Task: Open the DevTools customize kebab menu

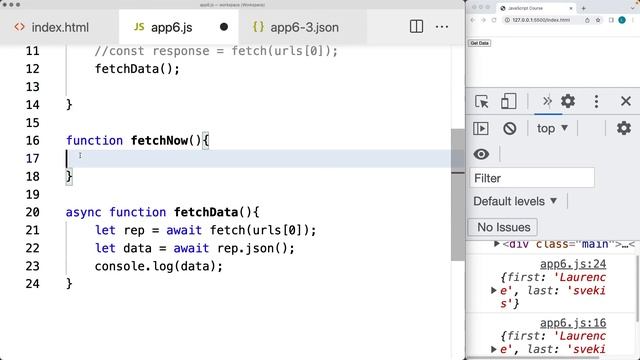Action: click(x=596, y=101)
